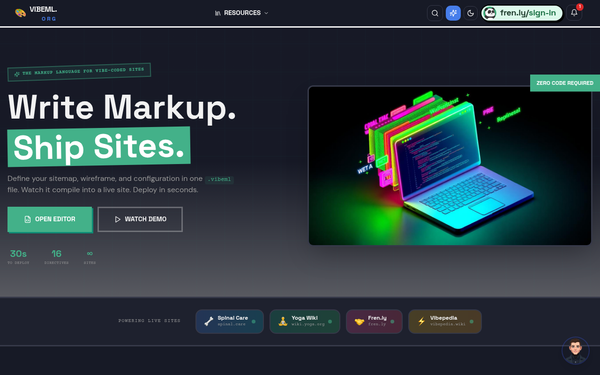This screenshot has width=600, height=375.
Task: Open the Vibepedia site card
Action: pyautogui.click(x=445, y=321)
